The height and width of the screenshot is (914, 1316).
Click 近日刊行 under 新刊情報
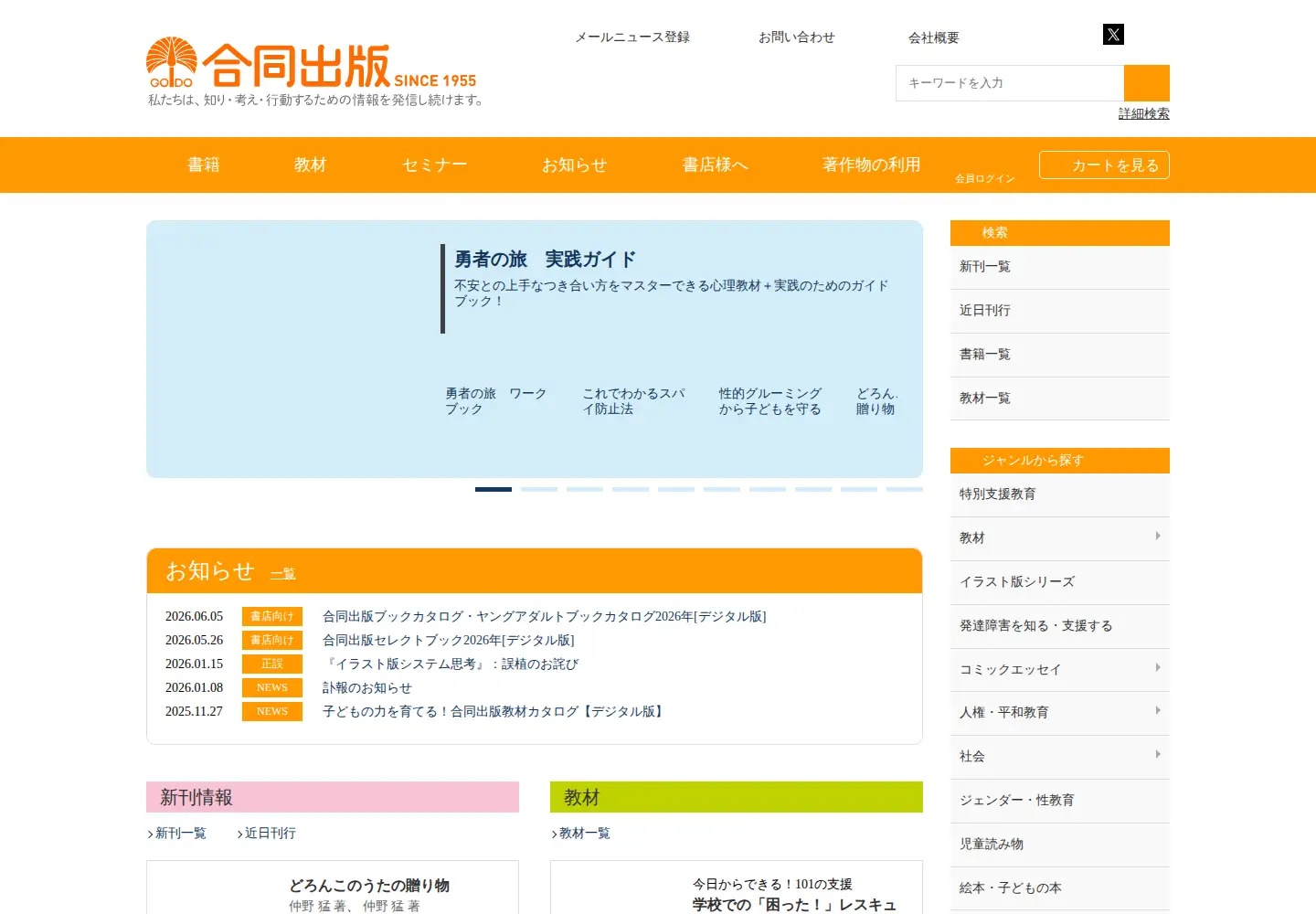click(x=271, y=834)
